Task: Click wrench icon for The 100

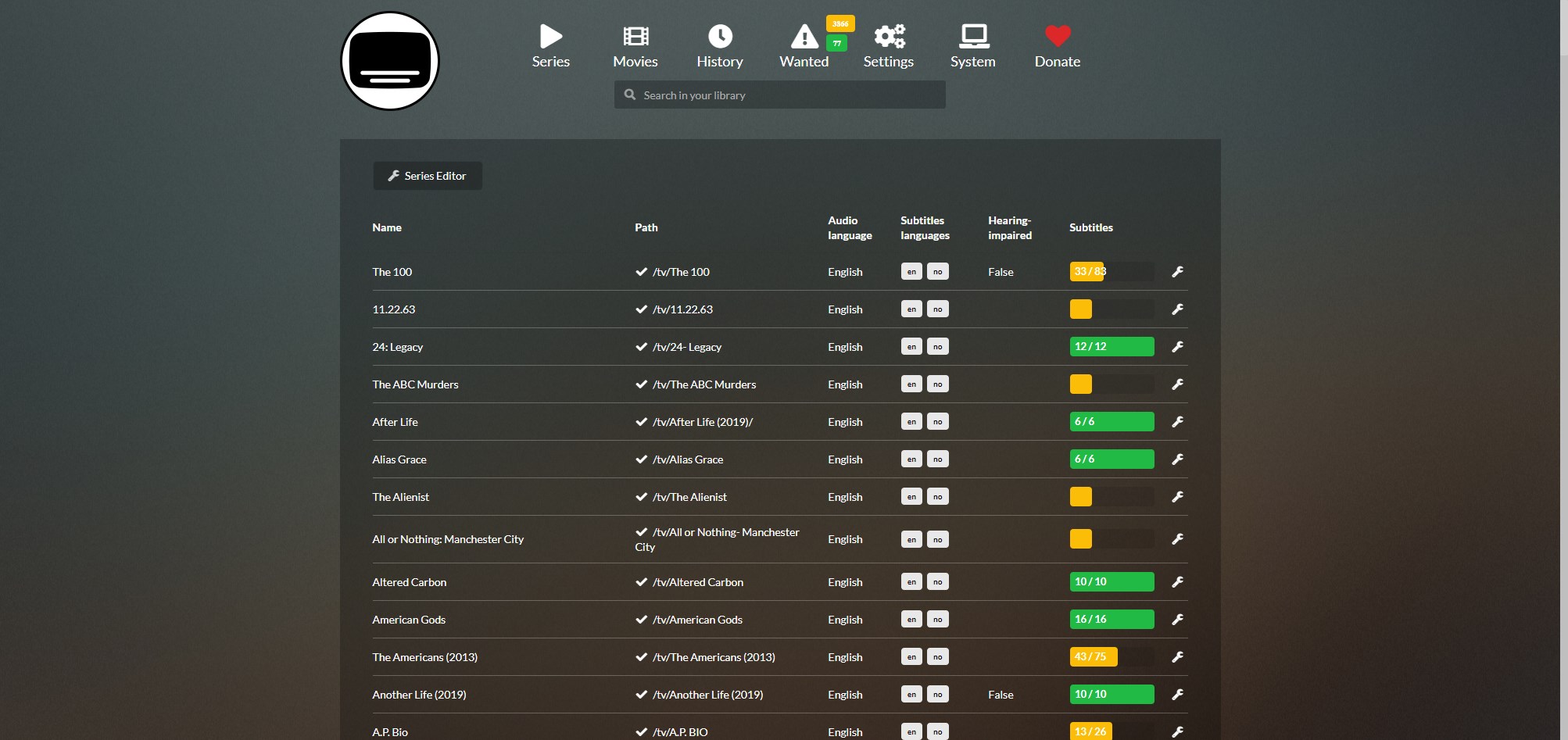Action: (1177, 272)
